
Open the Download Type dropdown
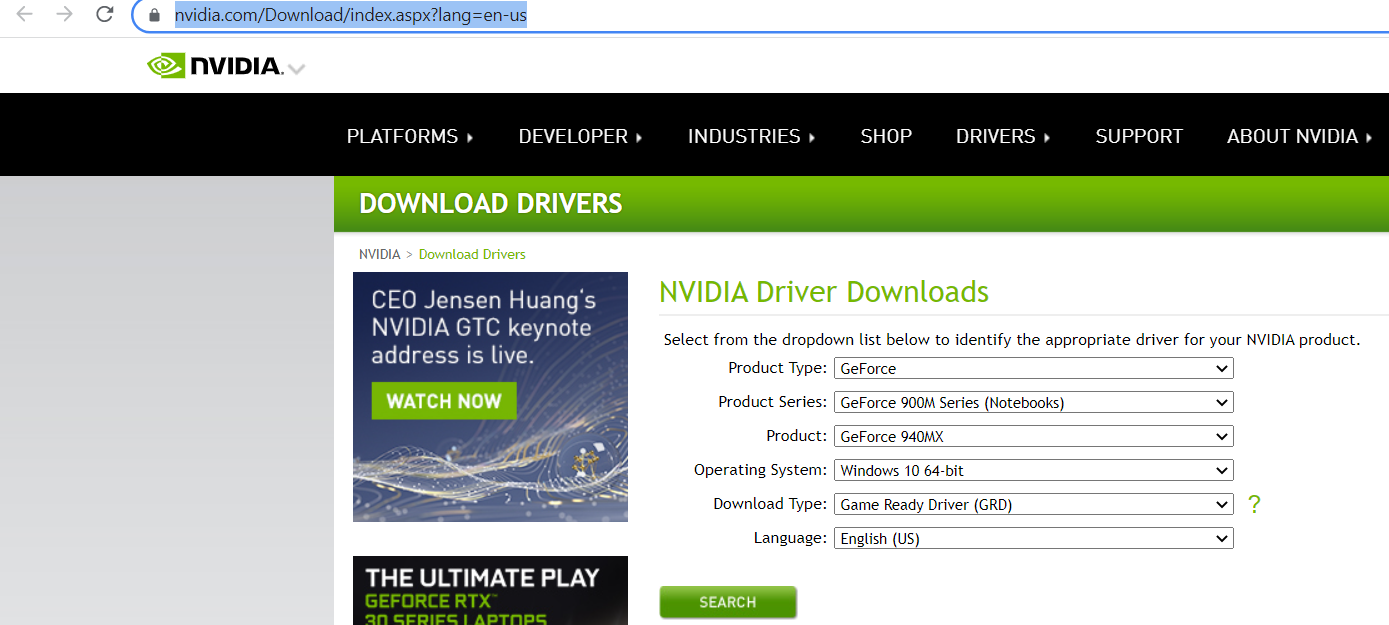point(1034,505)
